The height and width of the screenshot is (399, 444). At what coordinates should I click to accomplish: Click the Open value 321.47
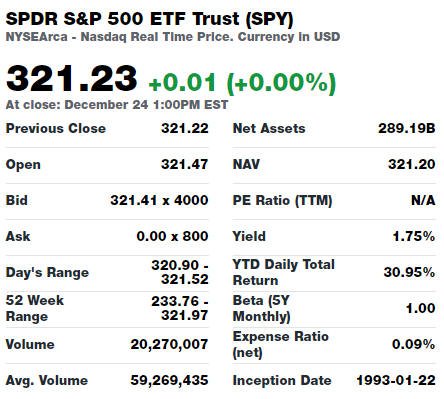pos(185,164)
